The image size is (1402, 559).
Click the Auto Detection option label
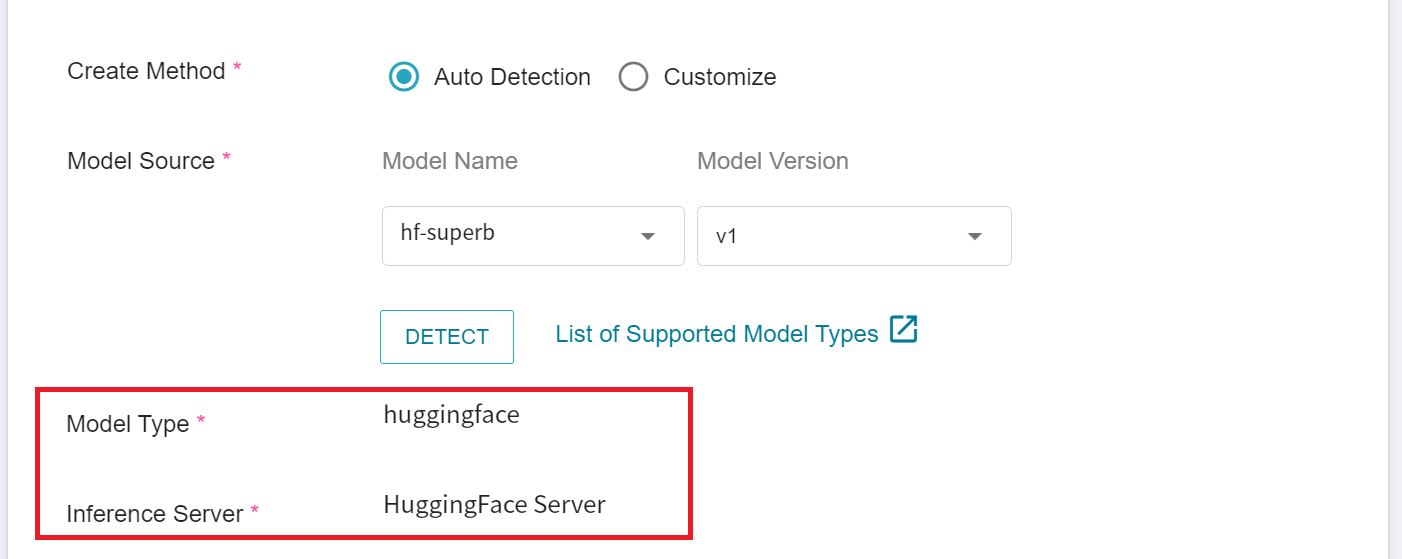512,77
